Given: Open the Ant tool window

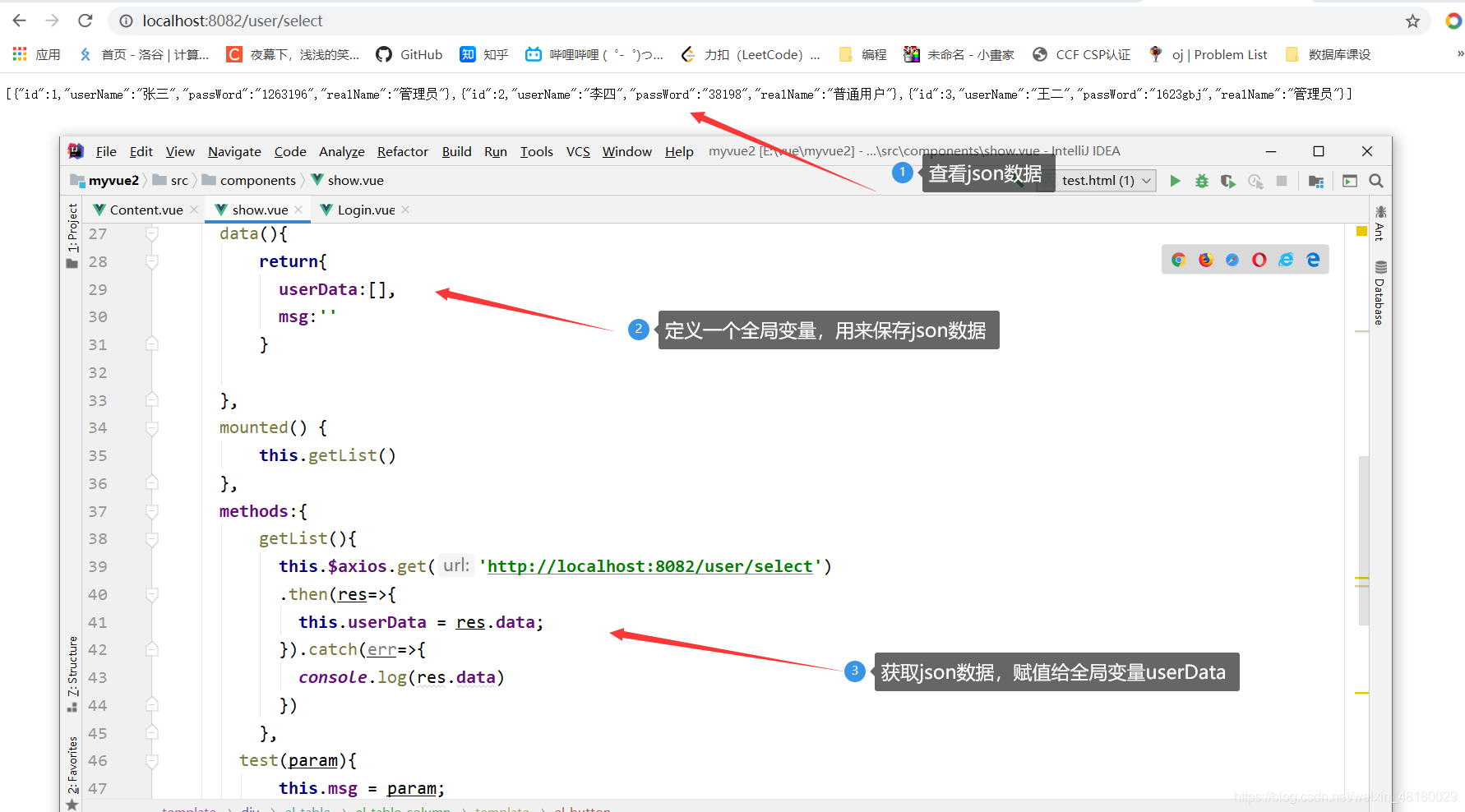Looking at the screenshot, I should pos(1380,223).
